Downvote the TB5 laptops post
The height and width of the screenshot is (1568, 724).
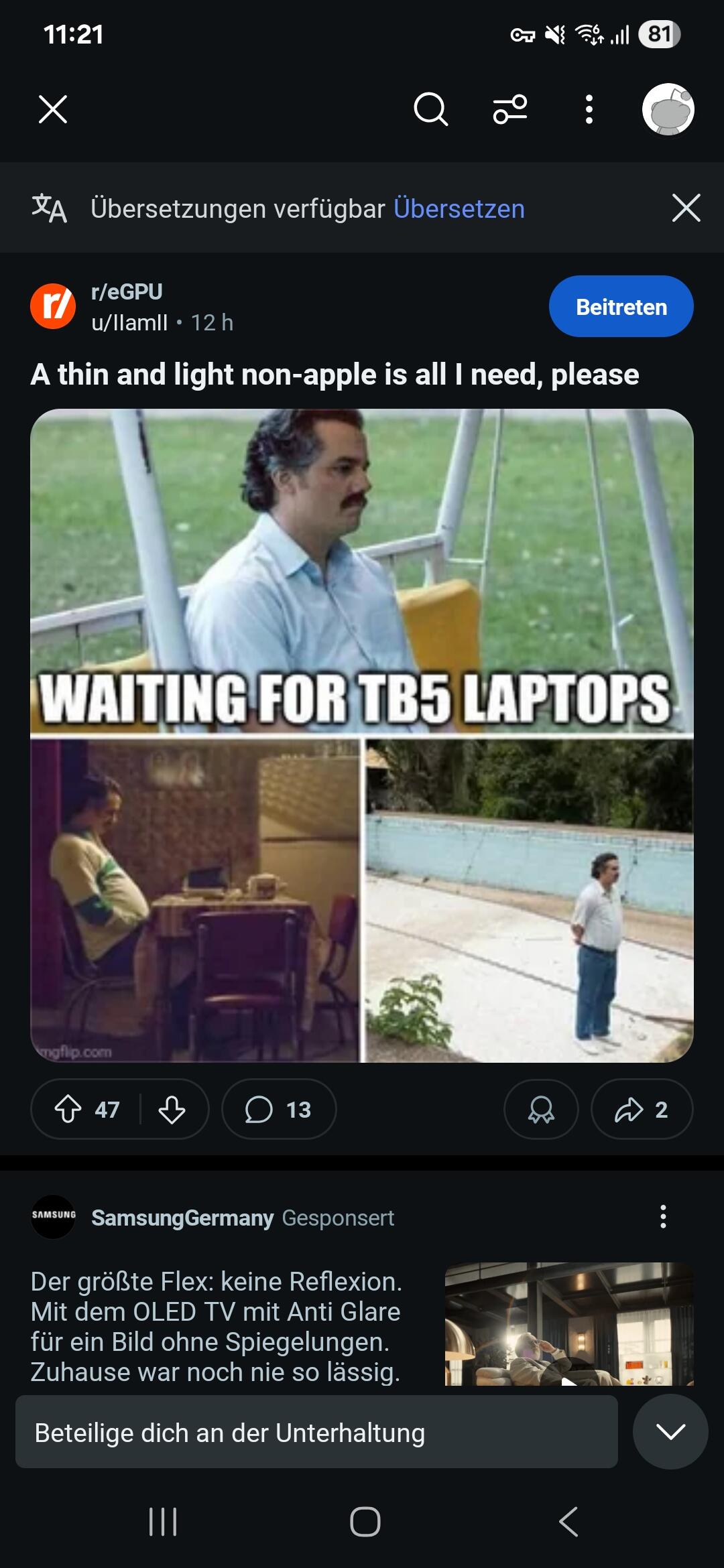tap(172, 1109)
